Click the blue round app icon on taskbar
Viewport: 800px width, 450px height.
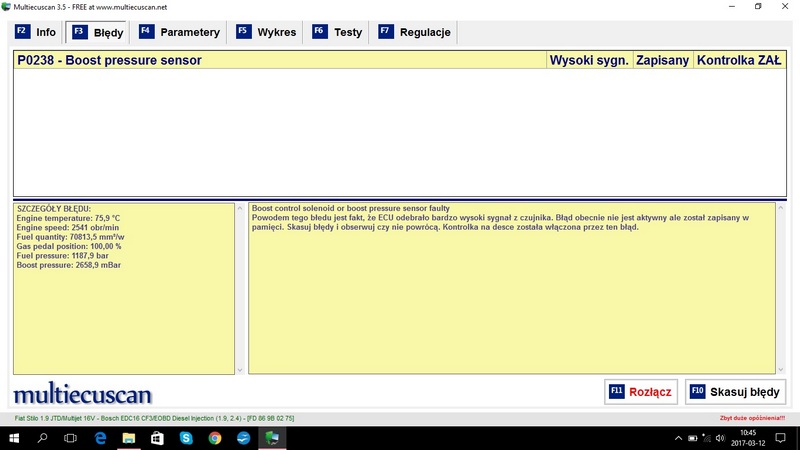pyautogui.click(x=243, y=438)
